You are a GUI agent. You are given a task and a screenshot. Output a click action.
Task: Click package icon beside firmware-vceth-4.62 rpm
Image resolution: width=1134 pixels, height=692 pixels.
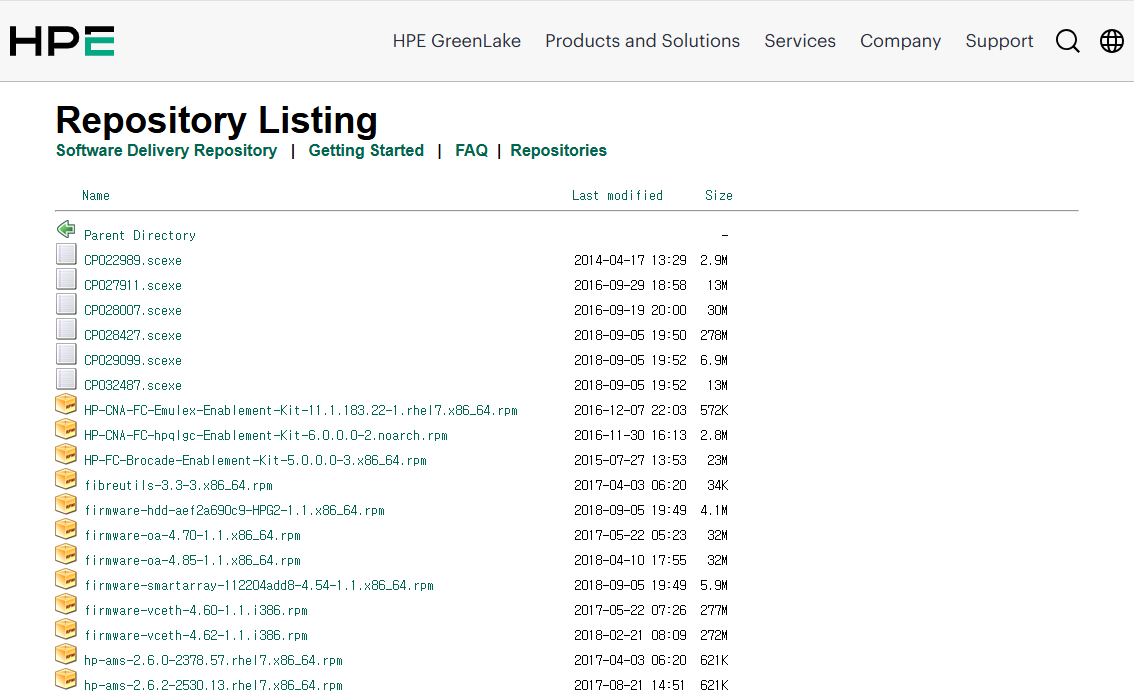[66, 629]
